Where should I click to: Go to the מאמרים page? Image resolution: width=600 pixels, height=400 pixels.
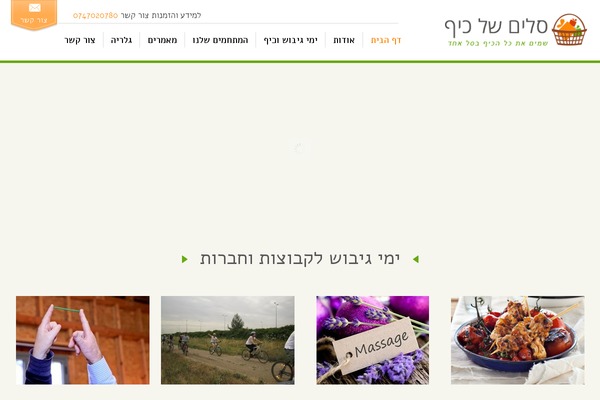tap(162, 40)
